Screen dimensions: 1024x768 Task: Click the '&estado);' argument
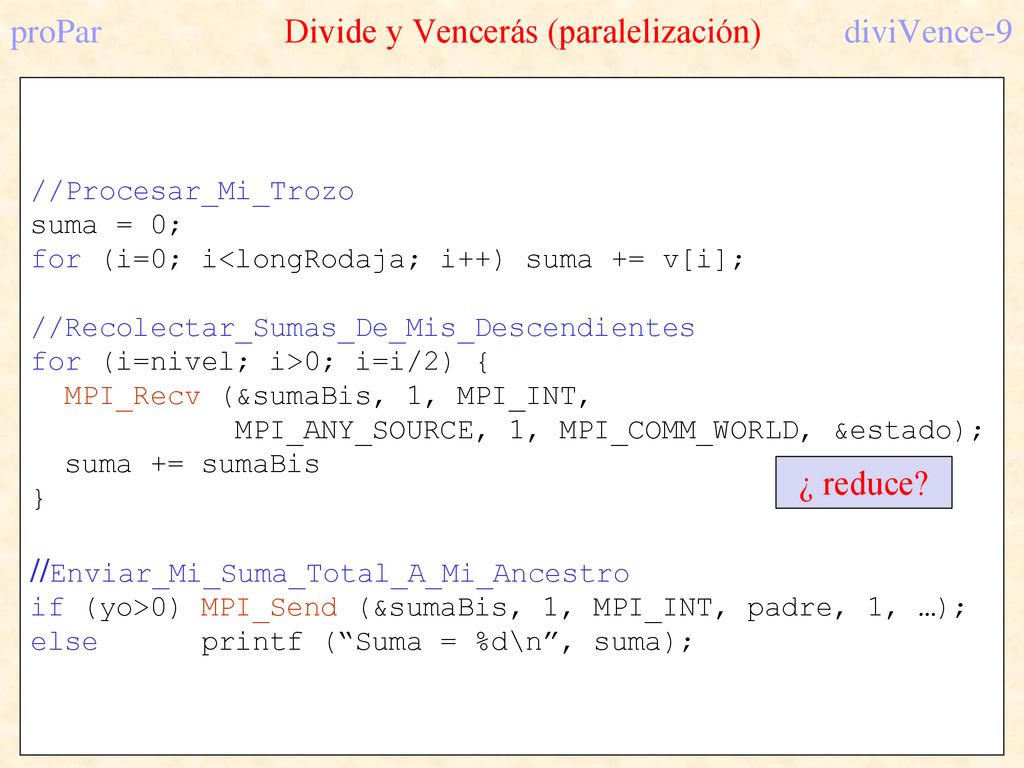908,431
